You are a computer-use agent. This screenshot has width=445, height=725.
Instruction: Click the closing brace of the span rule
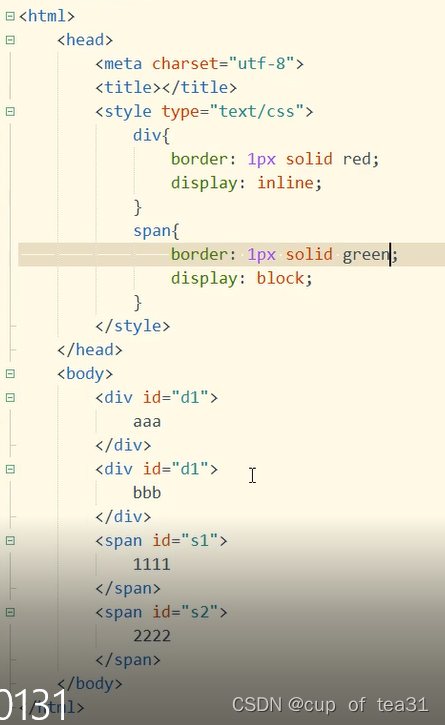click(x=137, y=302)
